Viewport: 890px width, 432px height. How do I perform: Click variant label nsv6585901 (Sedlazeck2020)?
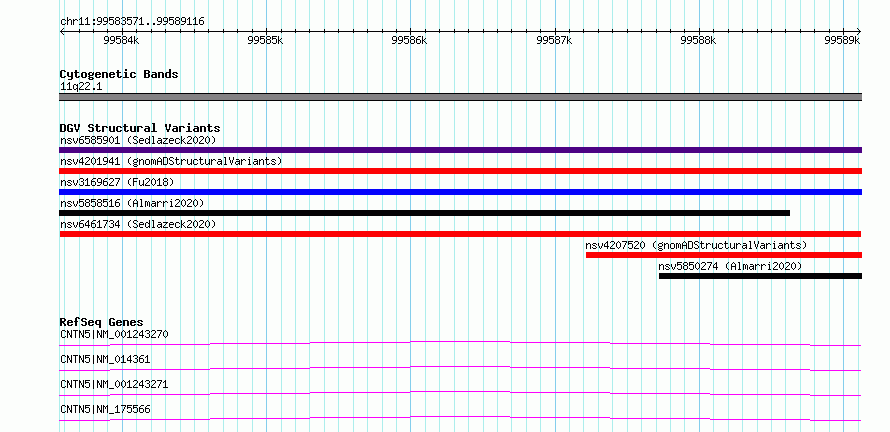click(x=138, y=140)
